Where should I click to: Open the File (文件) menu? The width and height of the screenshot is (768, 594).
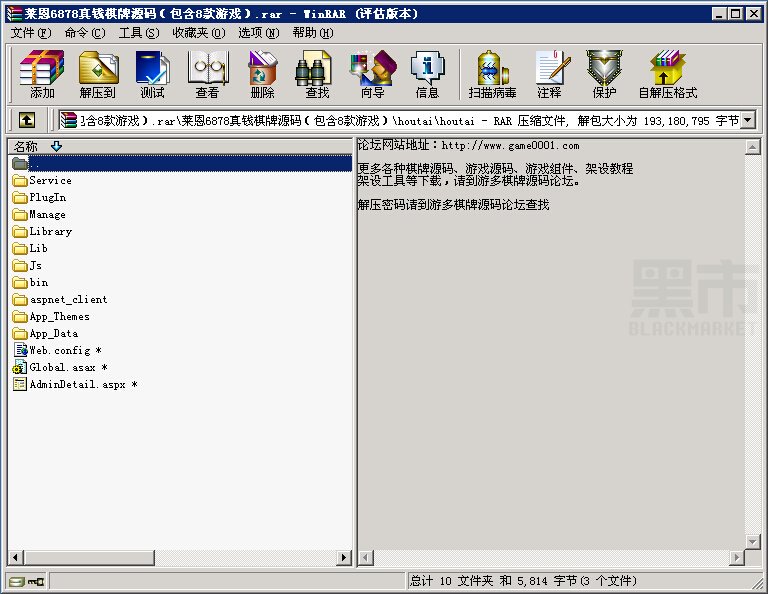click(31, 33)
